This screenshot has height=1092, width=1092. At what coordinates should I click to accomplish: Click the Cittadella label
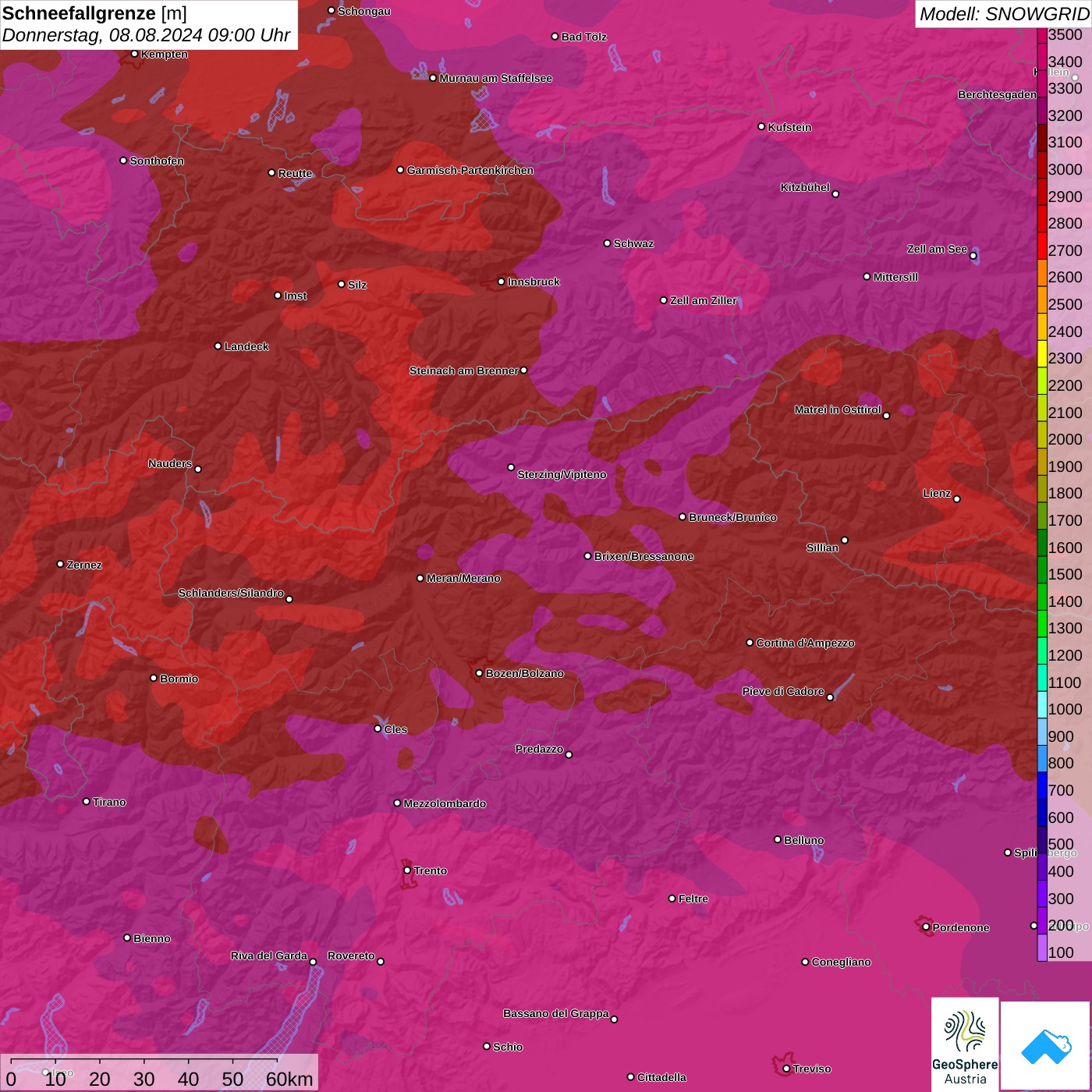pyautogui.click(x=661, y=1077)
